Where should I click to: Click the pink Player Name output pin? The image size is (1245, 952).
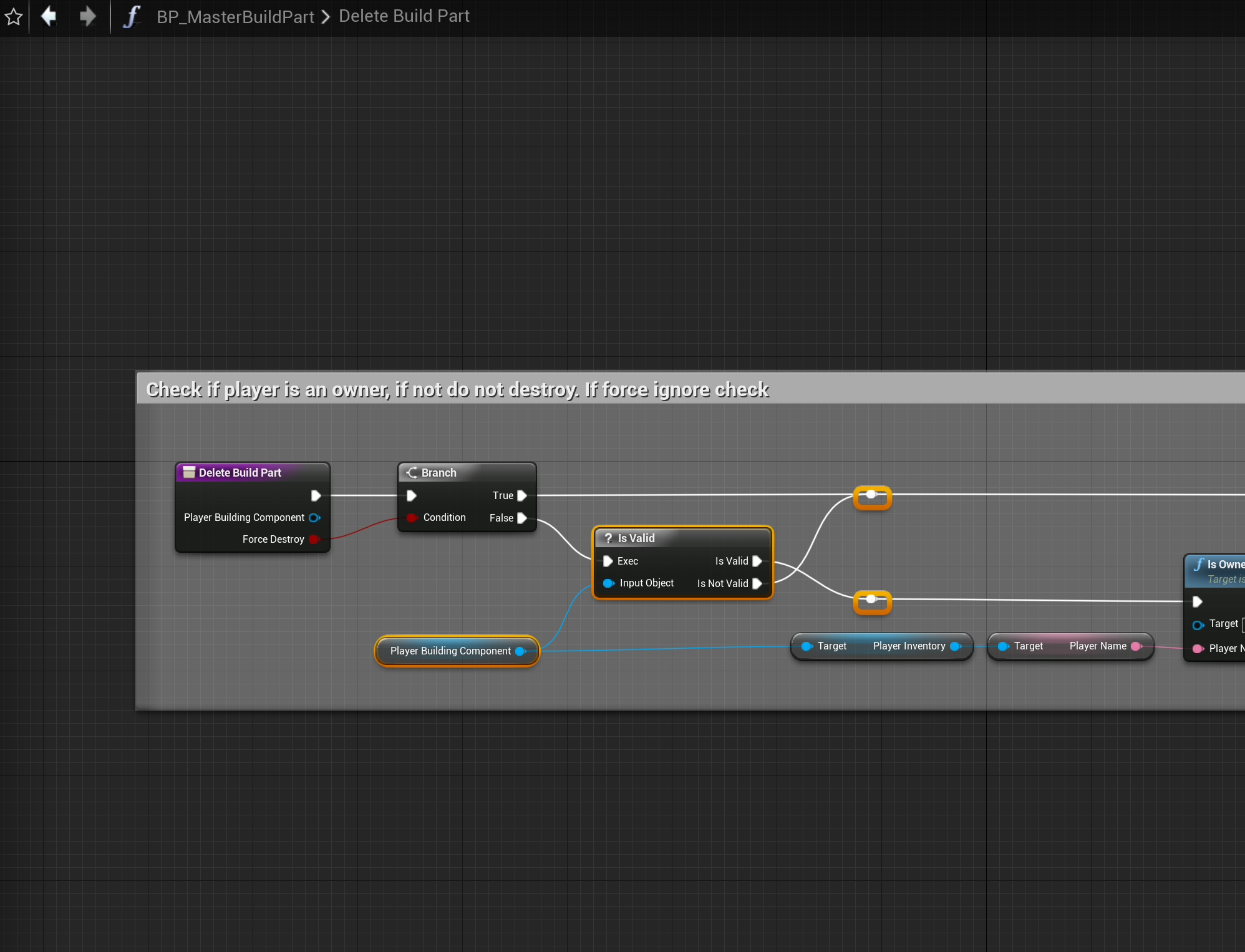coord(1136,646)
